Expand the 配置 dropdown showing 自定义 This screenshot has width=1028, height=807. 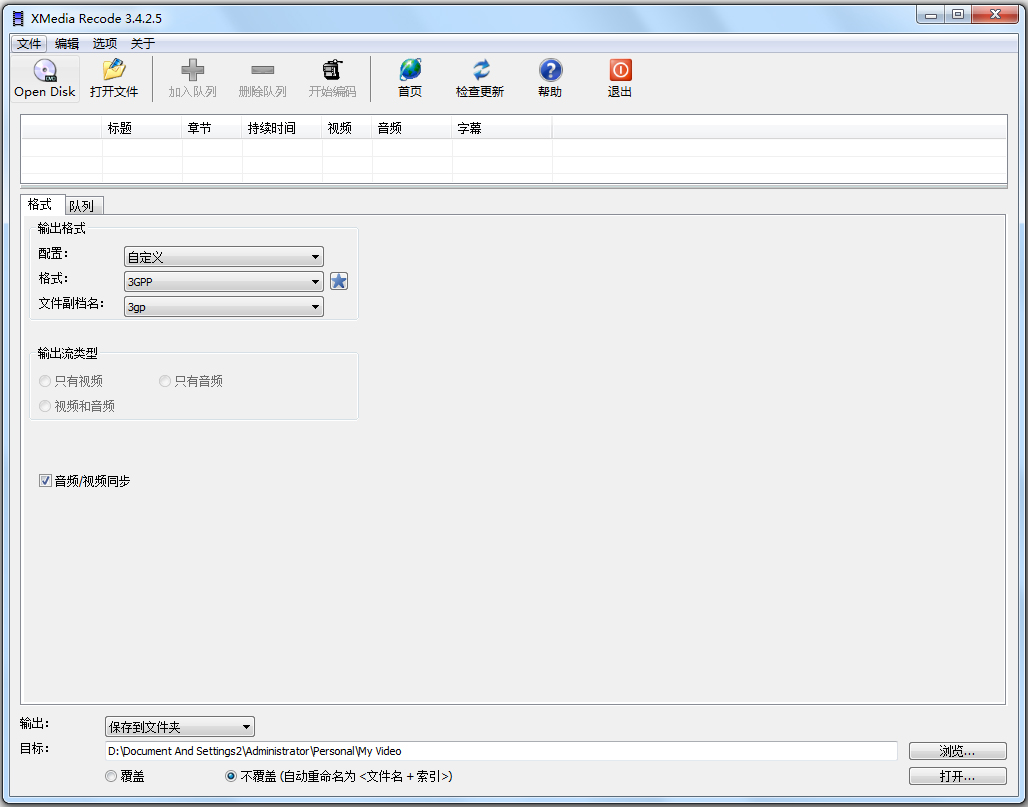click(x=224, y=256)
